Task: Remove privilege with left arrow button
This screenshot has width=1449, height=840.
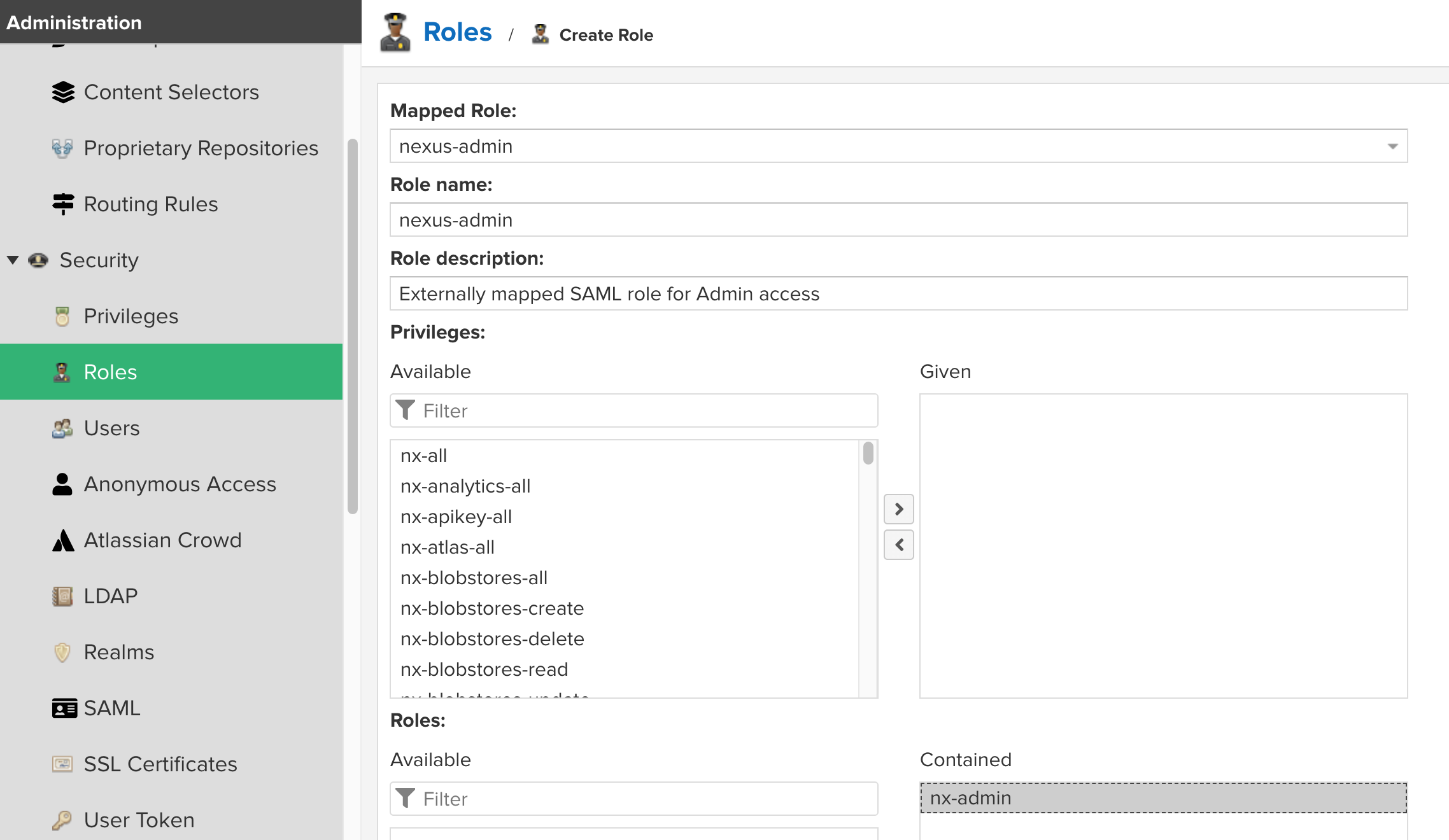Action: [x=898, y=545]
